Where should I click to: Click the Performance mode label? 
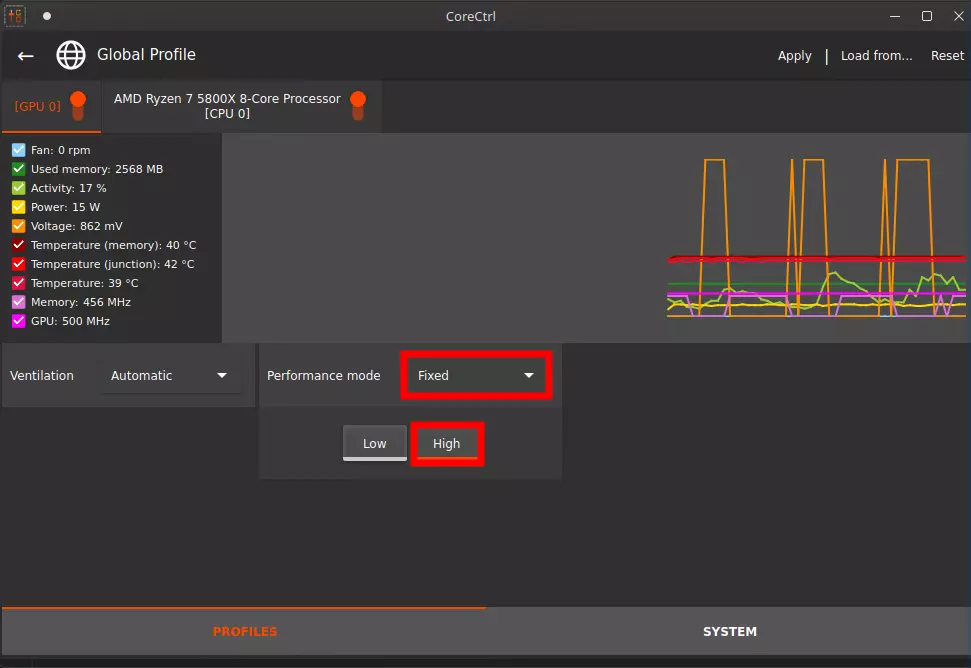click(x=323, y=376)
